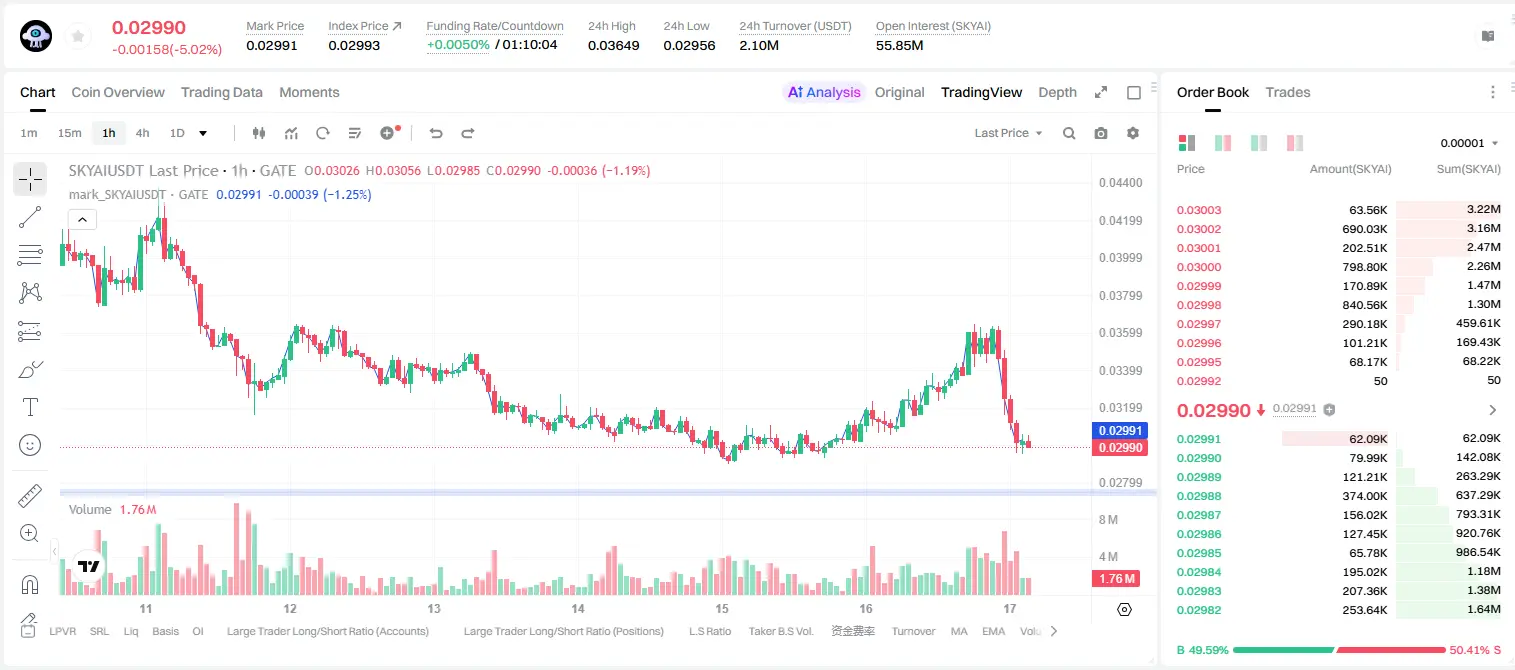Open chart settings gear icon

tap(1133, 133)
